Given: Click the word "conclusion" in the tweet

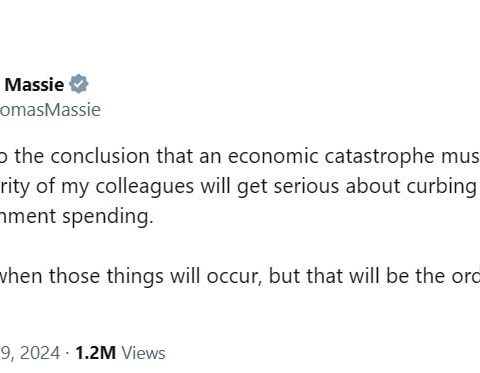Looking at the screenshot, I should [100, 156].
